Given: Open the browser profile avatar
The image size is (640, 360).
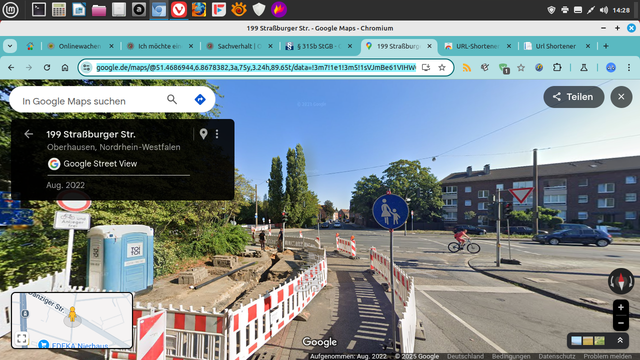Looking at the screenshot, I should [x=611, y=67].
